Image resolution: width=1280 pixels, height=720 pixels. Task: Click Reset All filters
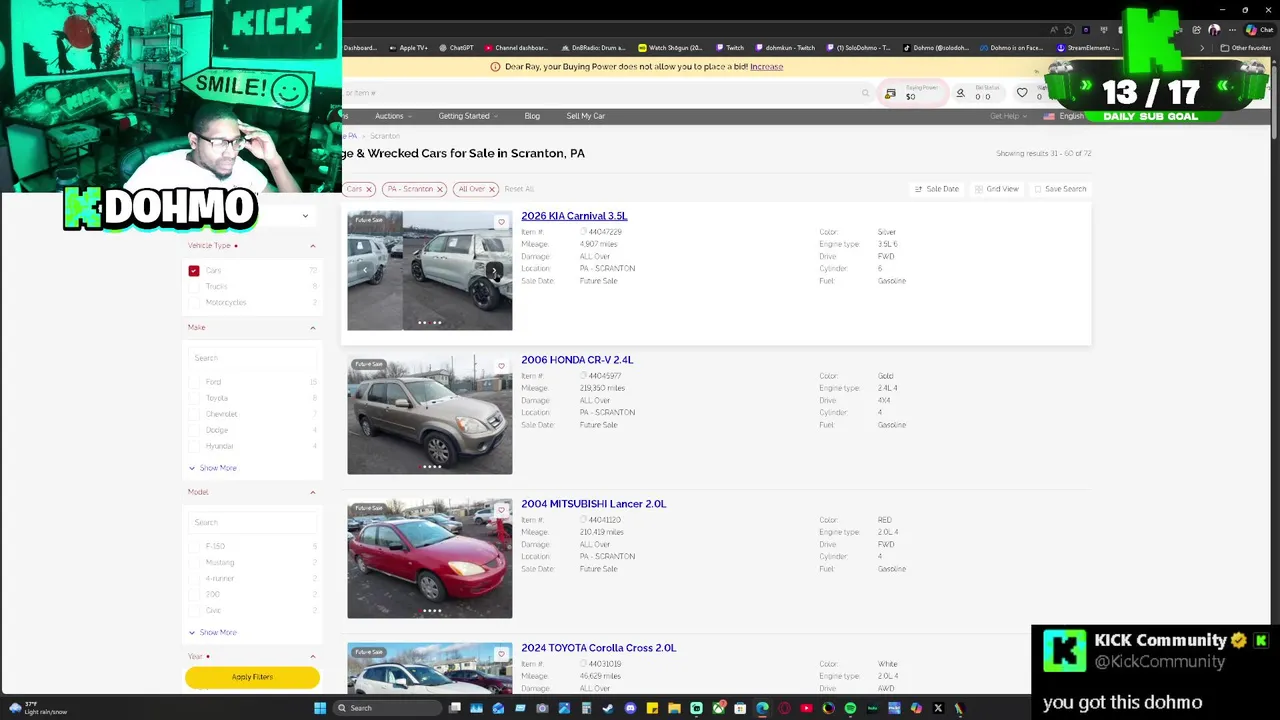tap(519, 189)
